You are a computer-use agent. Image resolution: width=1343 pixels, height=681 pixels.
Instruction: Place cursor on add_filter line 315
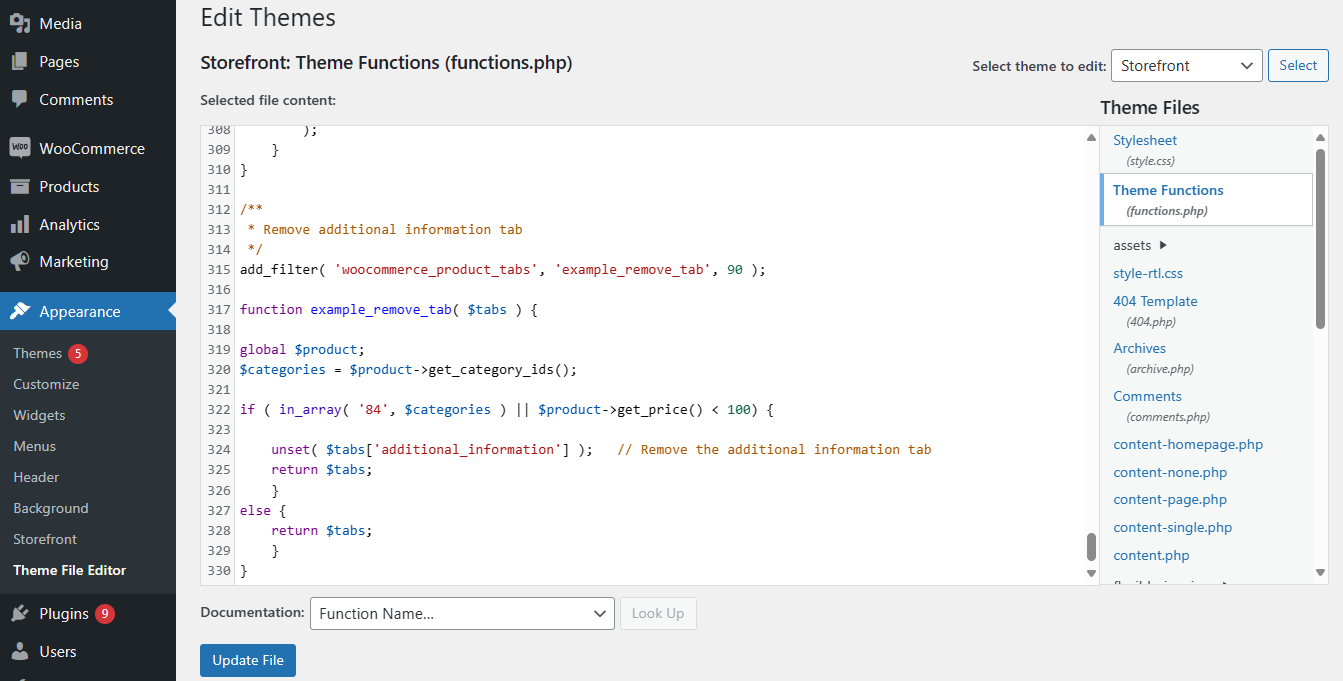[x=502, y=269]
